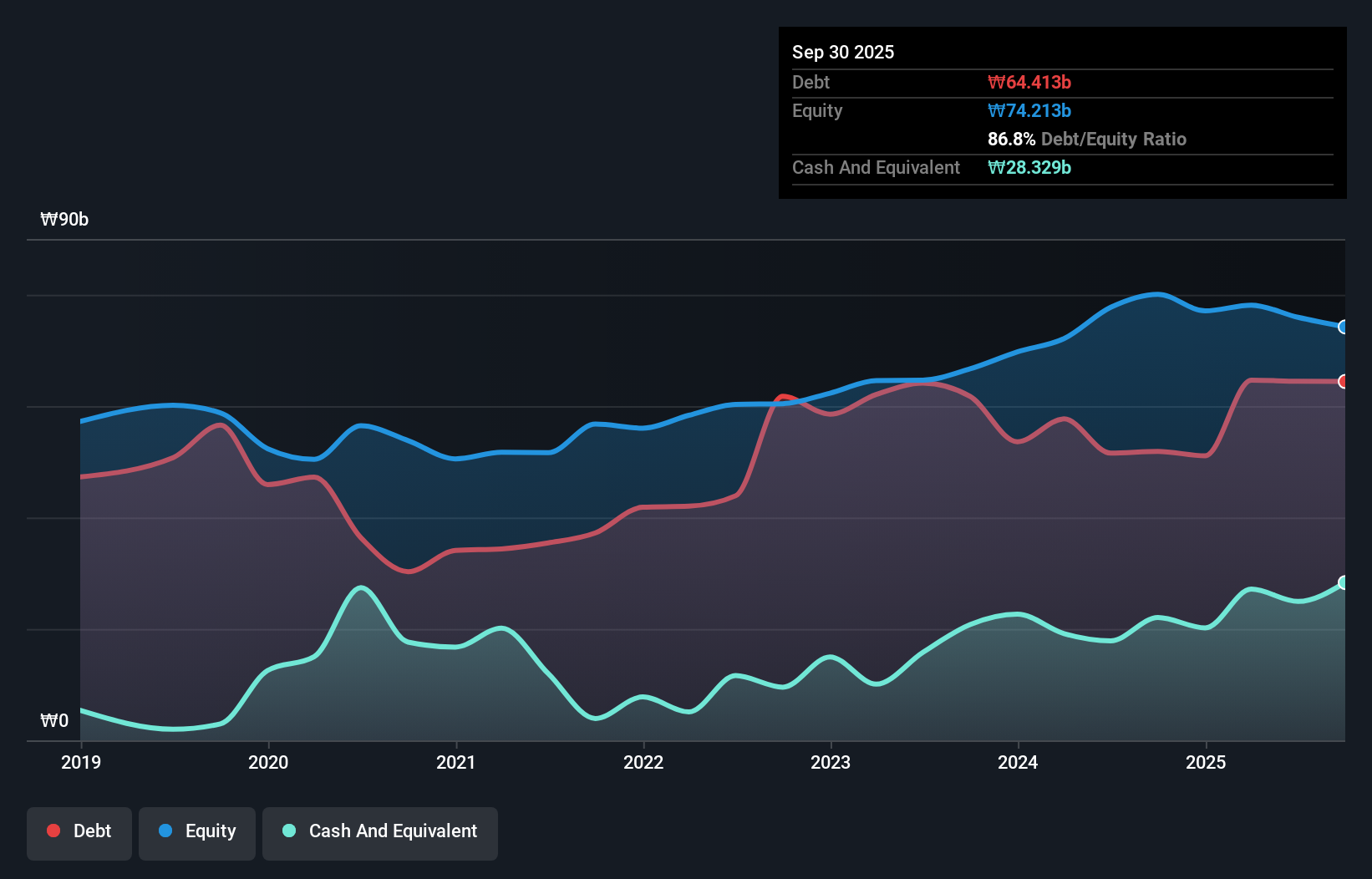Expand the Equity row in tooltip

pos(816,110)
